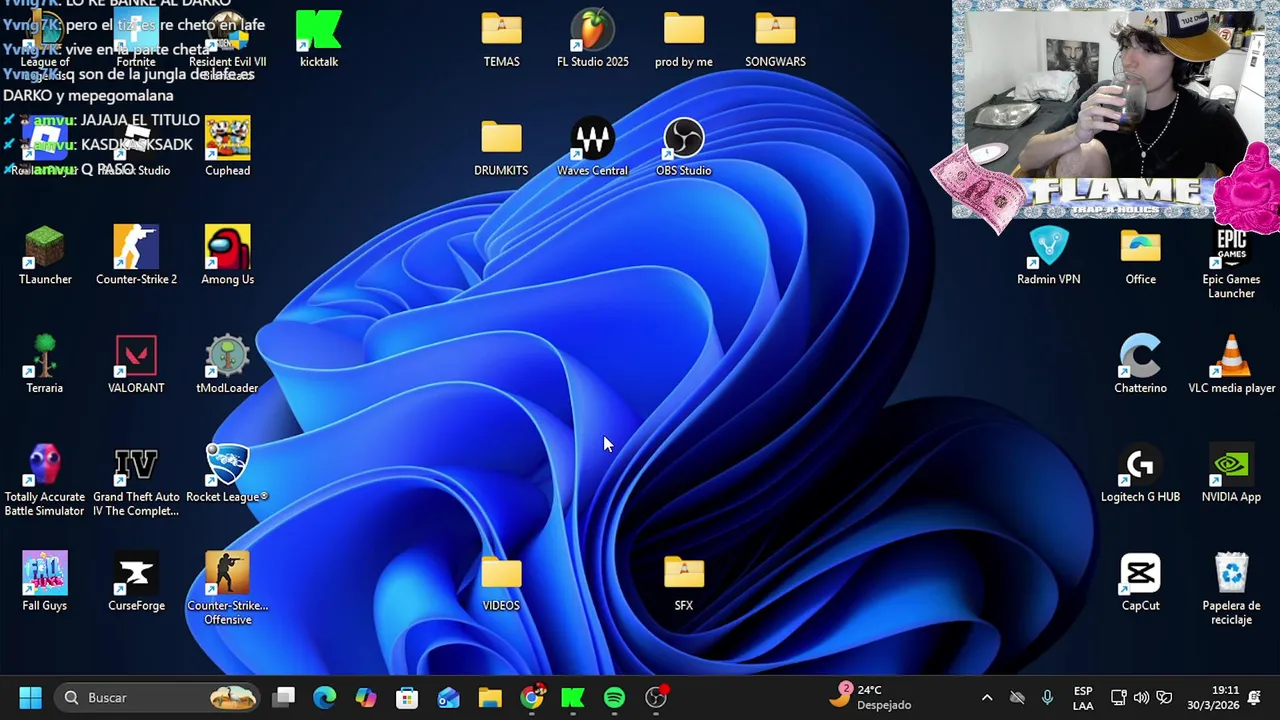
Task: Open the DRUMKITS folder
Action: click(x=501, y=148)
